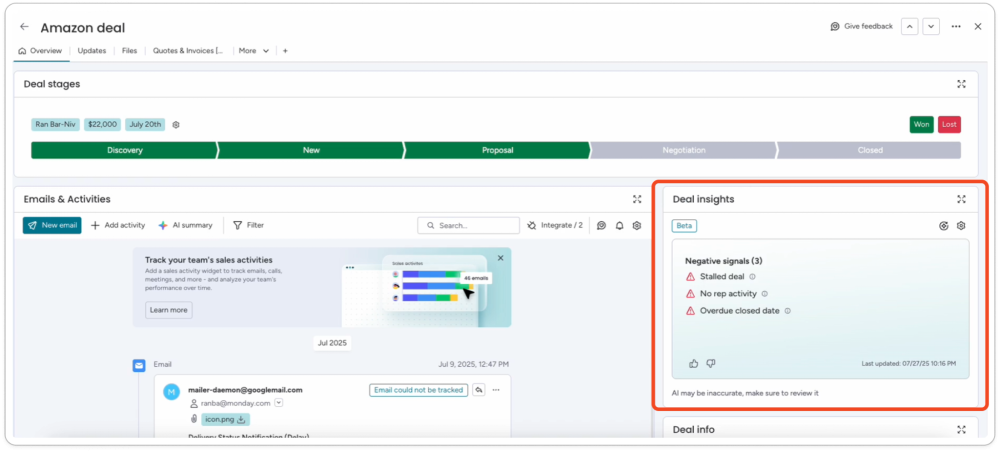This screenshot has width=1000, height=452.
Task: Dismiss the sales activities promo banner
Action: point(501,258)
